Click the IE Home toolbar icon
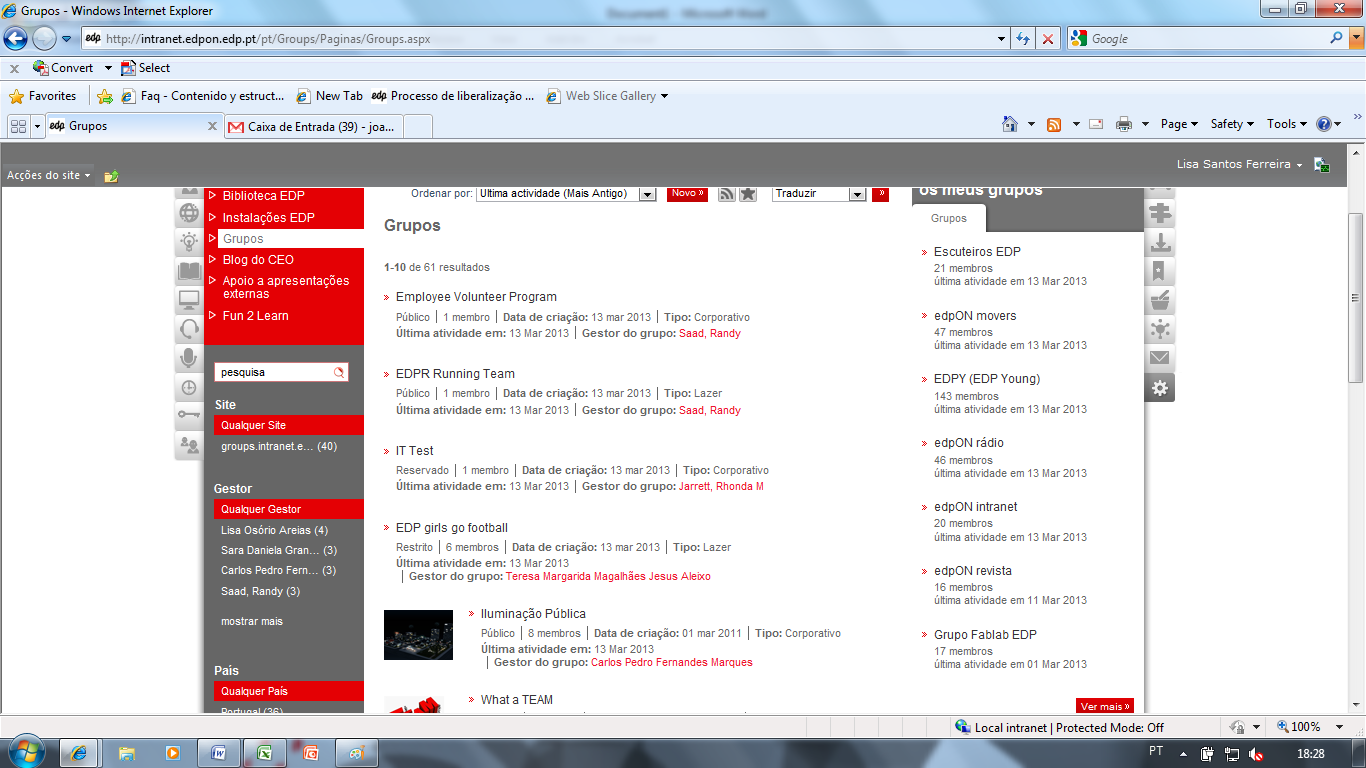Viewport: 1366px width, 768px height. pos(1011,124)
